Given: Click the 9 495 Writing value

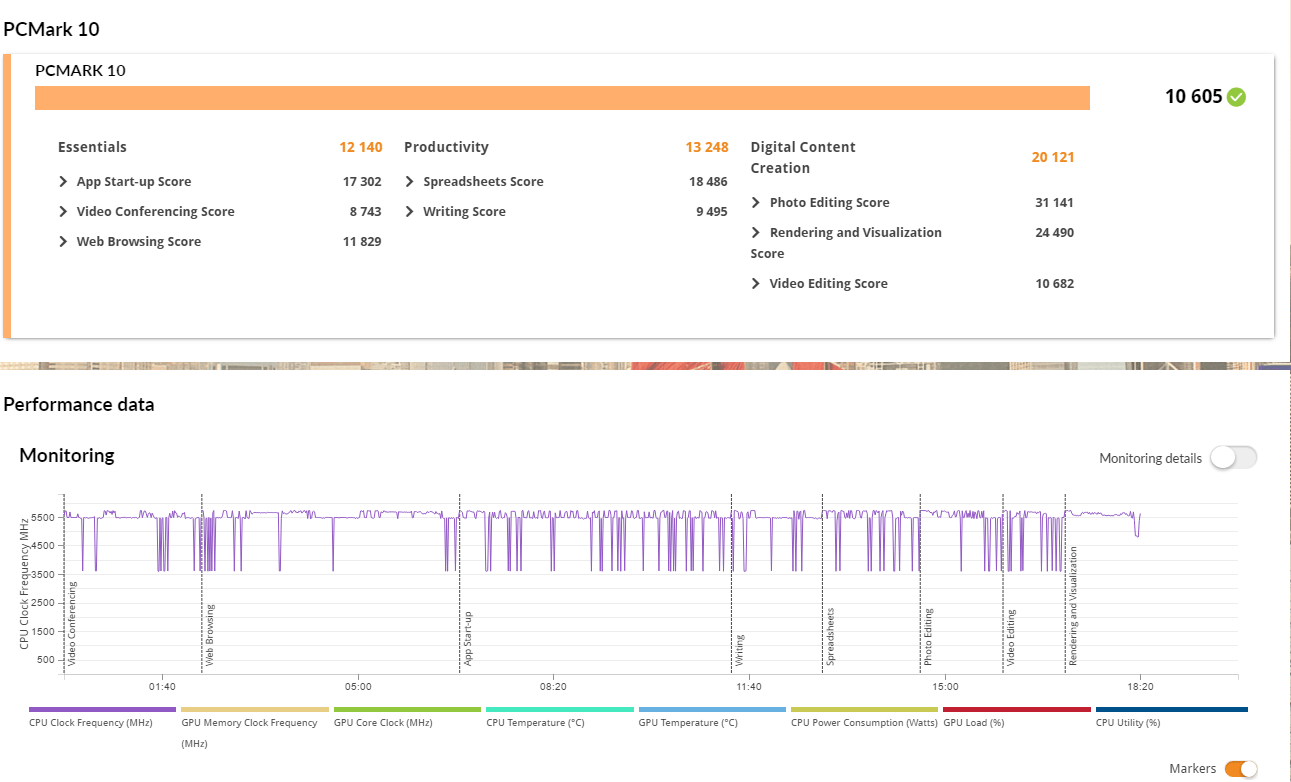Looking at the screenshot, I should [711, 212].
